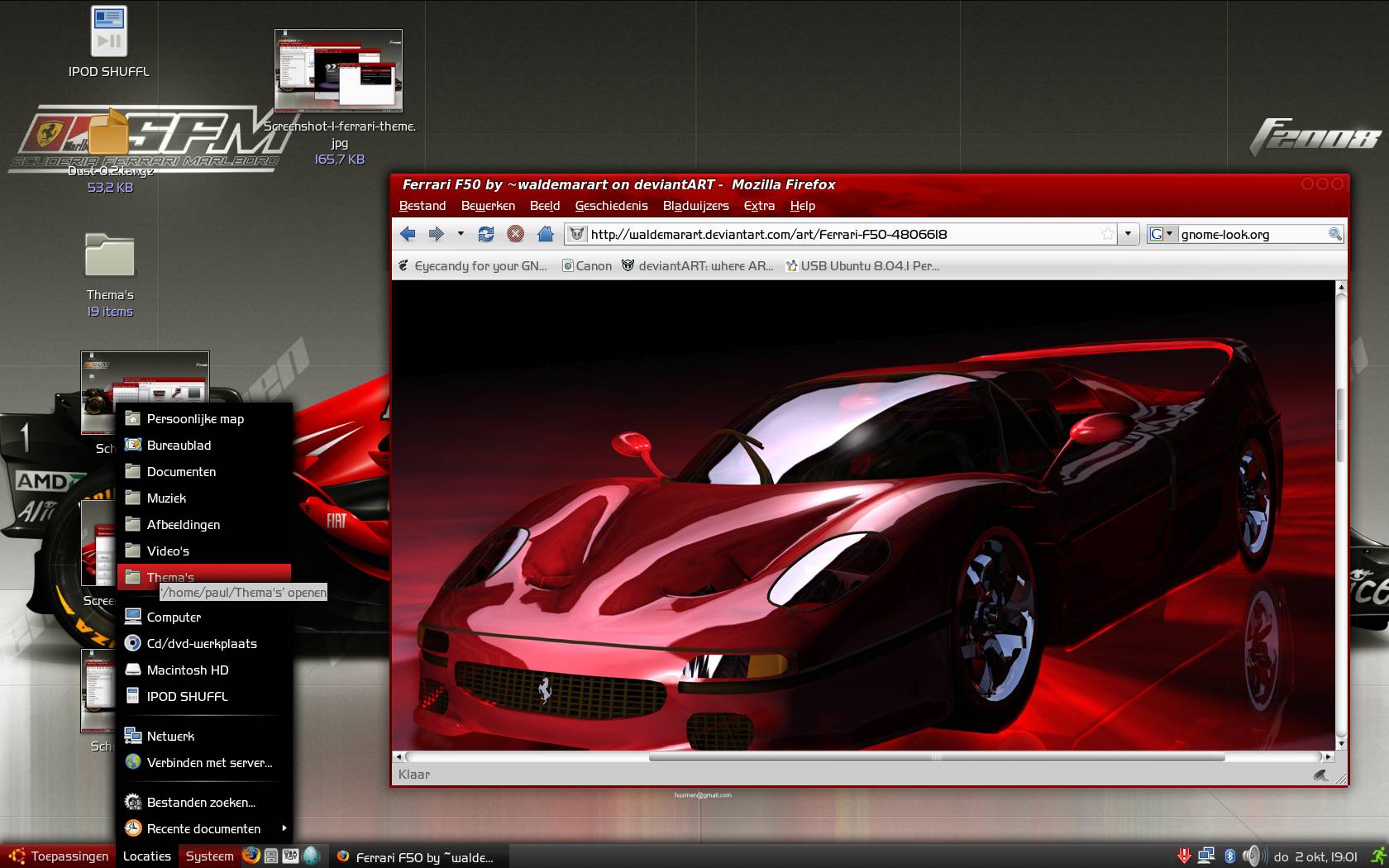This screenshot has width=1389, height=868.
Task: Open the Systeem panel menu
Action: [x=209, y=856]
